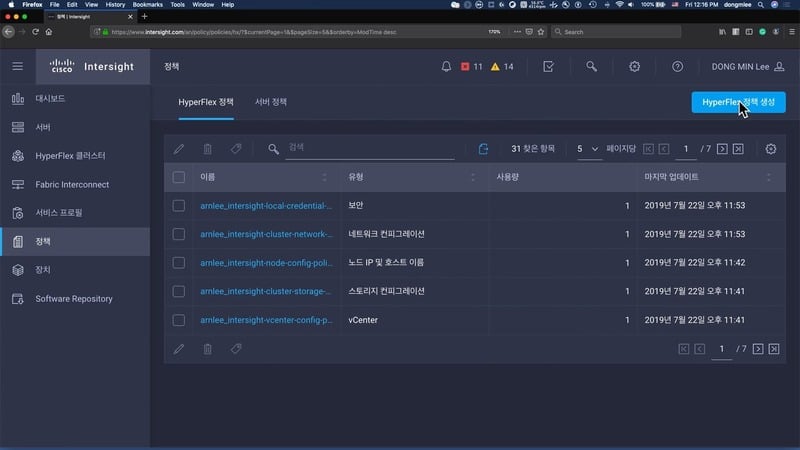The image size is (800, 450).
Task: Open 장치 in the sidebar
Action: click(x=76, y=270)
